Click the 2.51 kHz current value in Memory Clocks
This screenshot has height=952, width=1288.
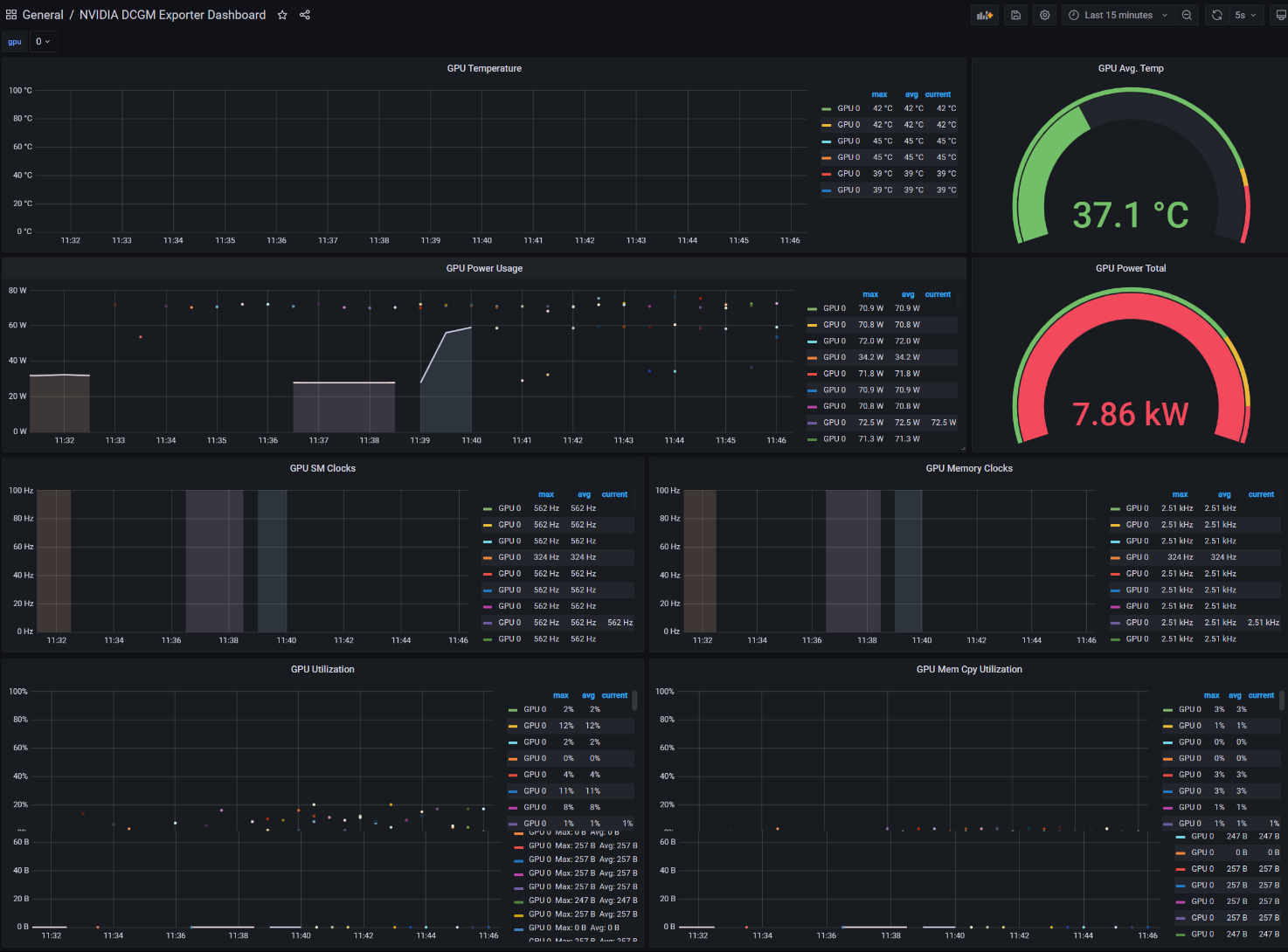point(1264,623)
